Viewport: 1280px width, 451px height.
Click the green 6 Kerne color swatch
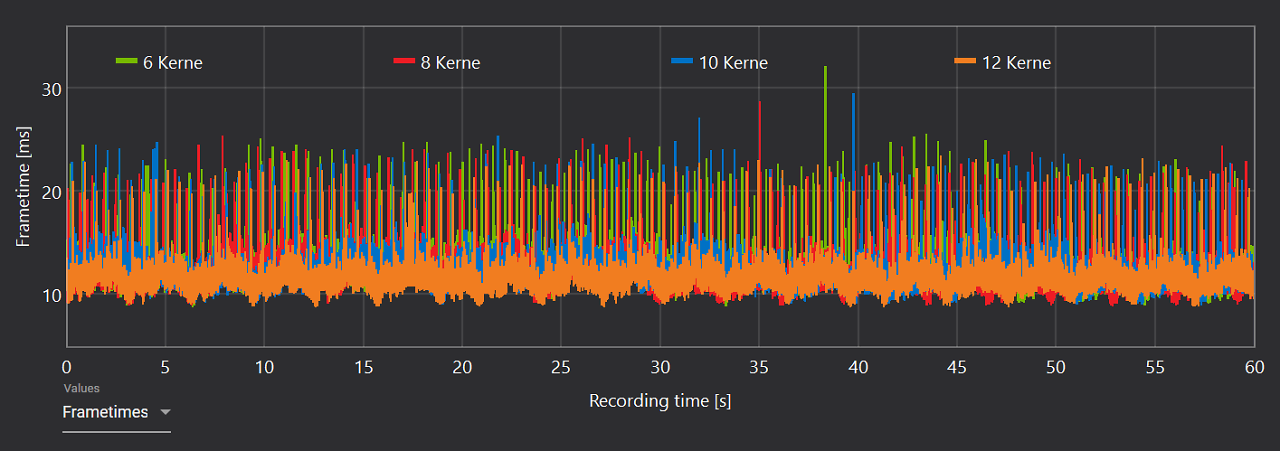(x=126, y=62)
